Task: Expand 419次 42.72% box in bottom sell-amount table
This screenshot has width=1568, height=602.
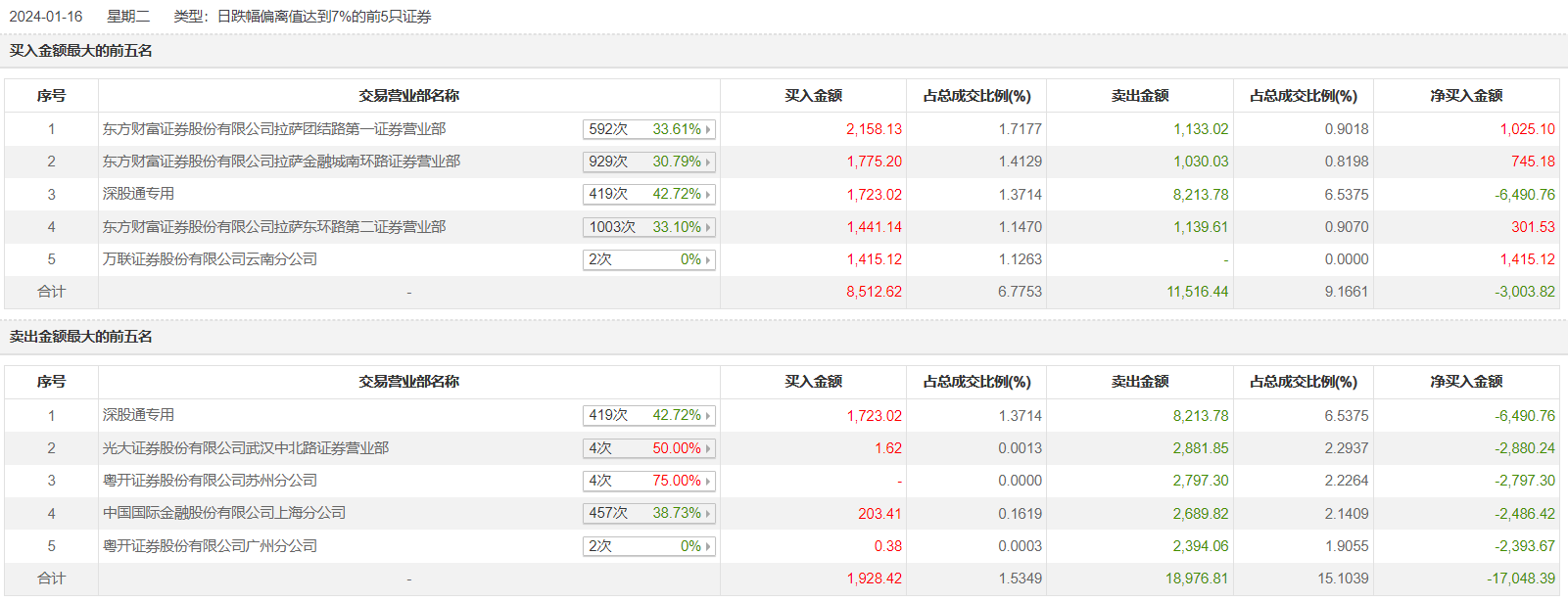Action: pos(648,415)
